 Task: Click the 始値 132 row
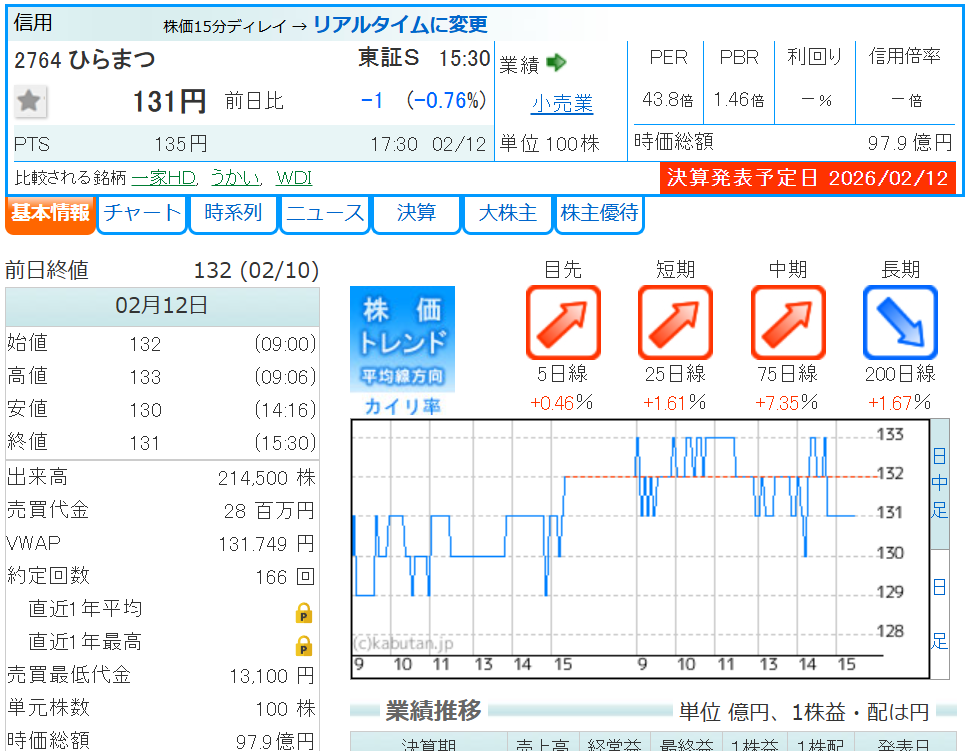pyautogui.click(x=162, y=344)
